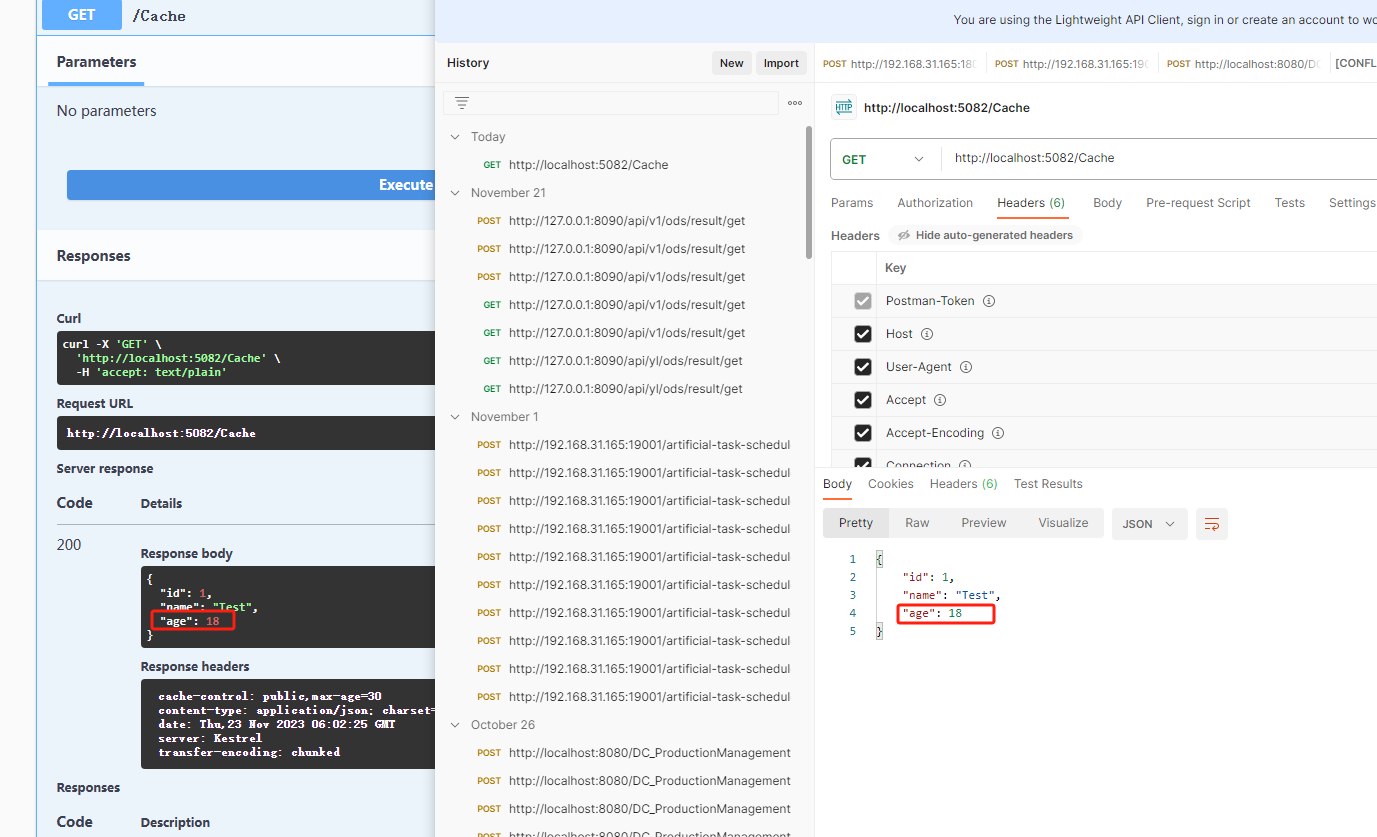Viewport: 1377px width, 837px height.
Task: Click the history filter icon
Action: [x=461, y=103]
